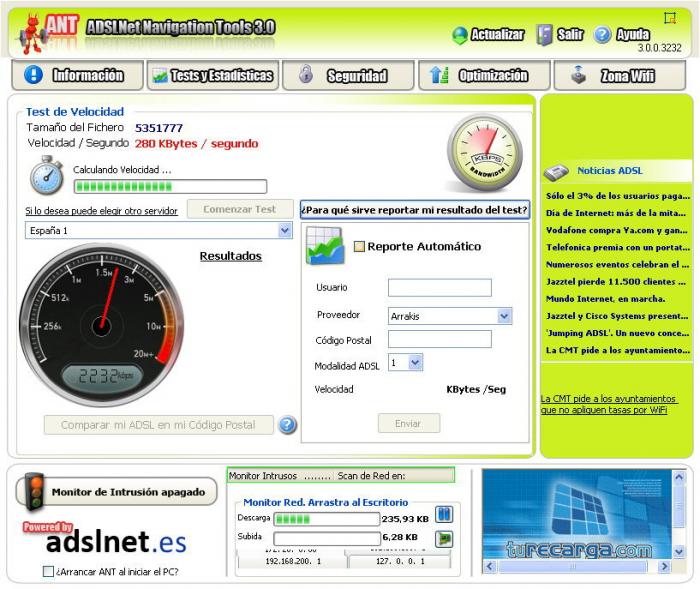Image resolution: width=700 pixels, height=589 pixels.
Task: Click the Salir door icon
Action: (x=544, y=35)
